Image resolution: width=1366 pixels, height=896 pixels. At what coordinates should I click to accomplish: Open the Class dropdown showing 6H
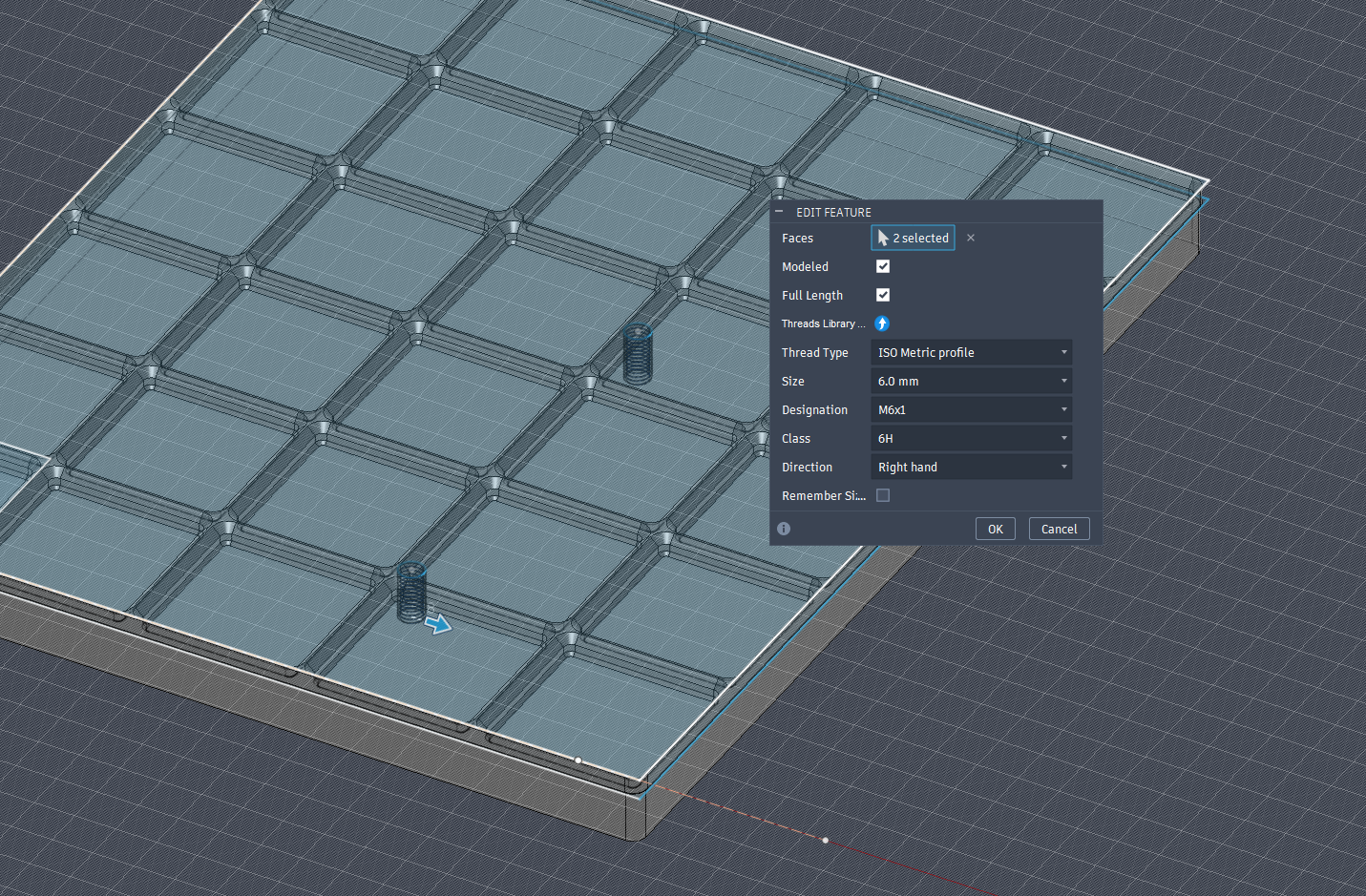click(x=972, y=438)
